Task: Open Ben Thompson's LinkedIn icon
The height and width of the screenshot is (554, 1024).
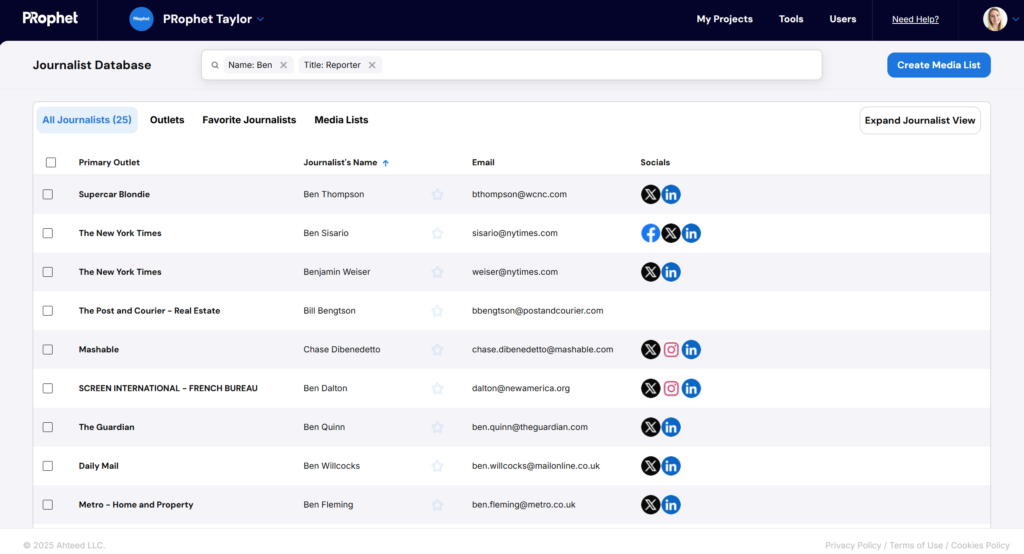Action: click(671, 194)
